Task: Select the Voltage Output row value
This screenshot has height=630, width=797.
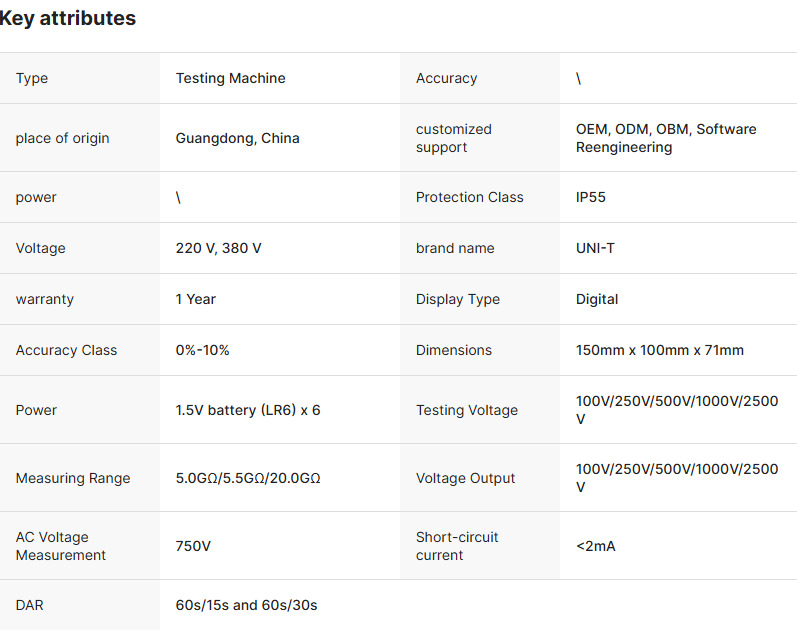Action: (676, 478)
